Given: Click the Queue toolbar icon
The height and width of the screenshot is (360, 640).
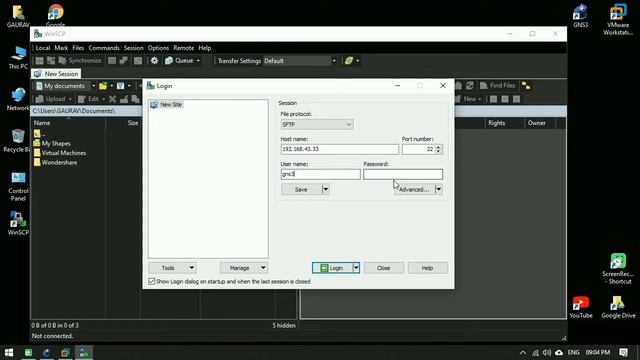Looking at the screenshot, I should [169, 61].
